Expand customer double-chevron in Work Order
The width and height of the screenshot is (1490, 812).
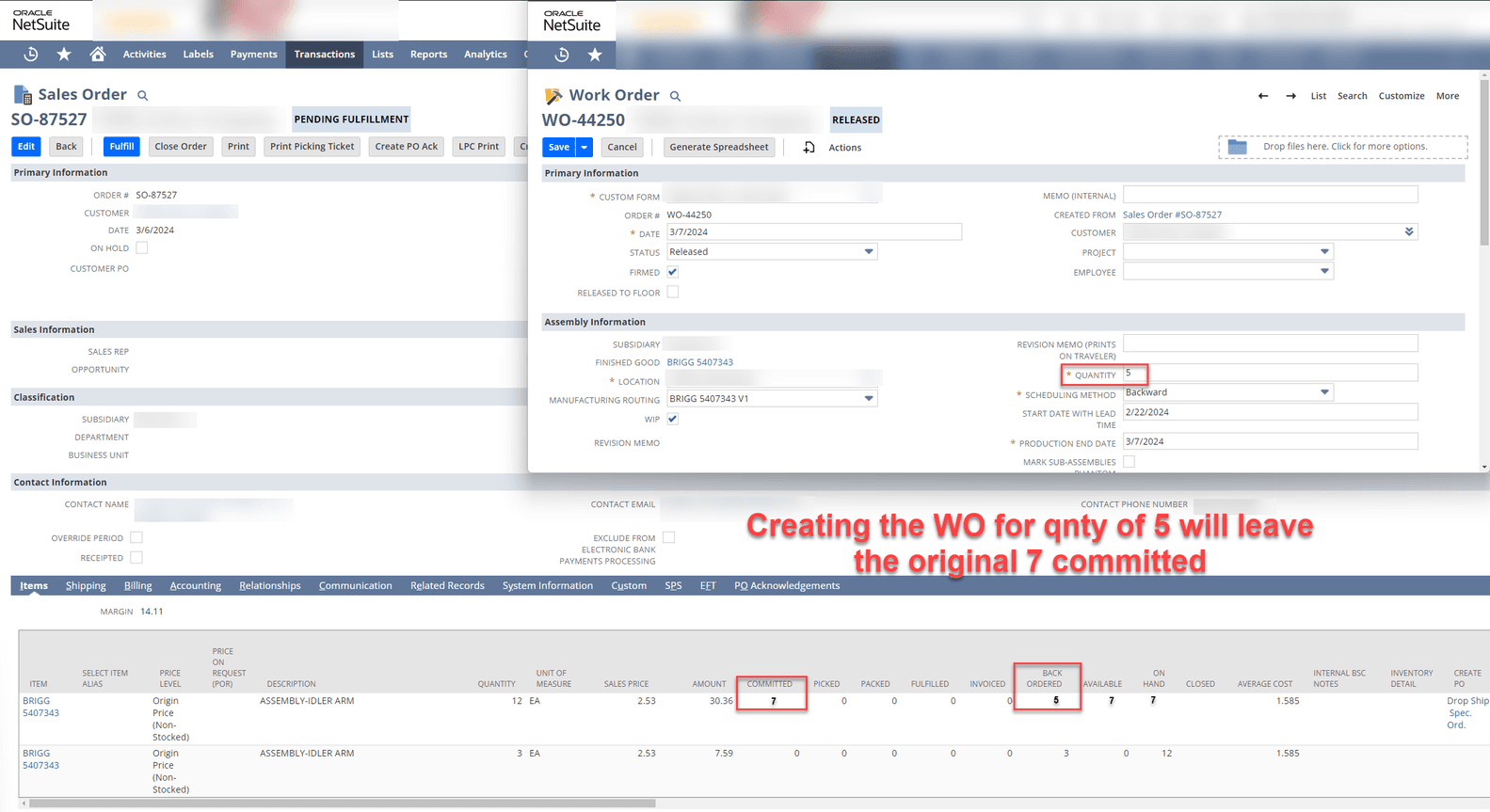(x=1409, y=231)
